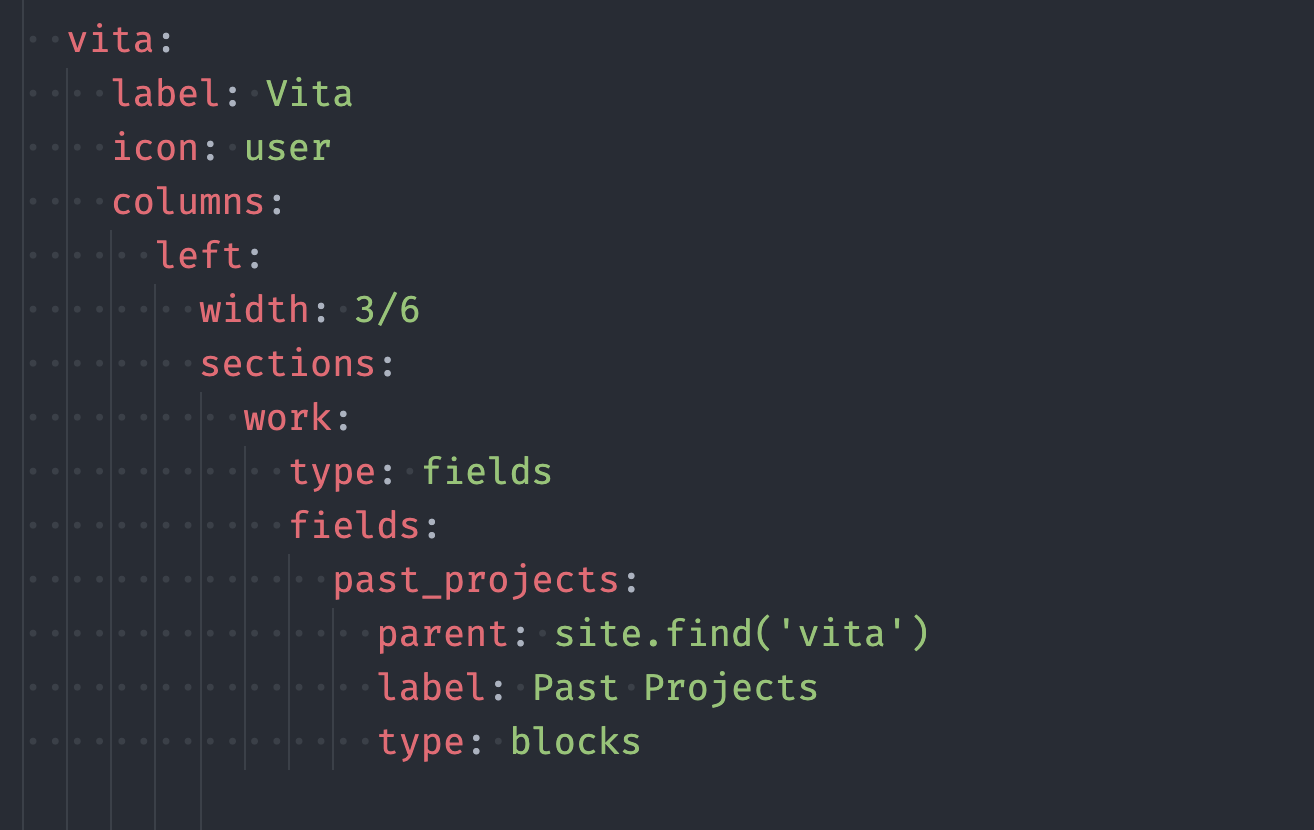The image size is (1314, 830).
Task: Click the "columns" key
Action: (x=188, y=202)
